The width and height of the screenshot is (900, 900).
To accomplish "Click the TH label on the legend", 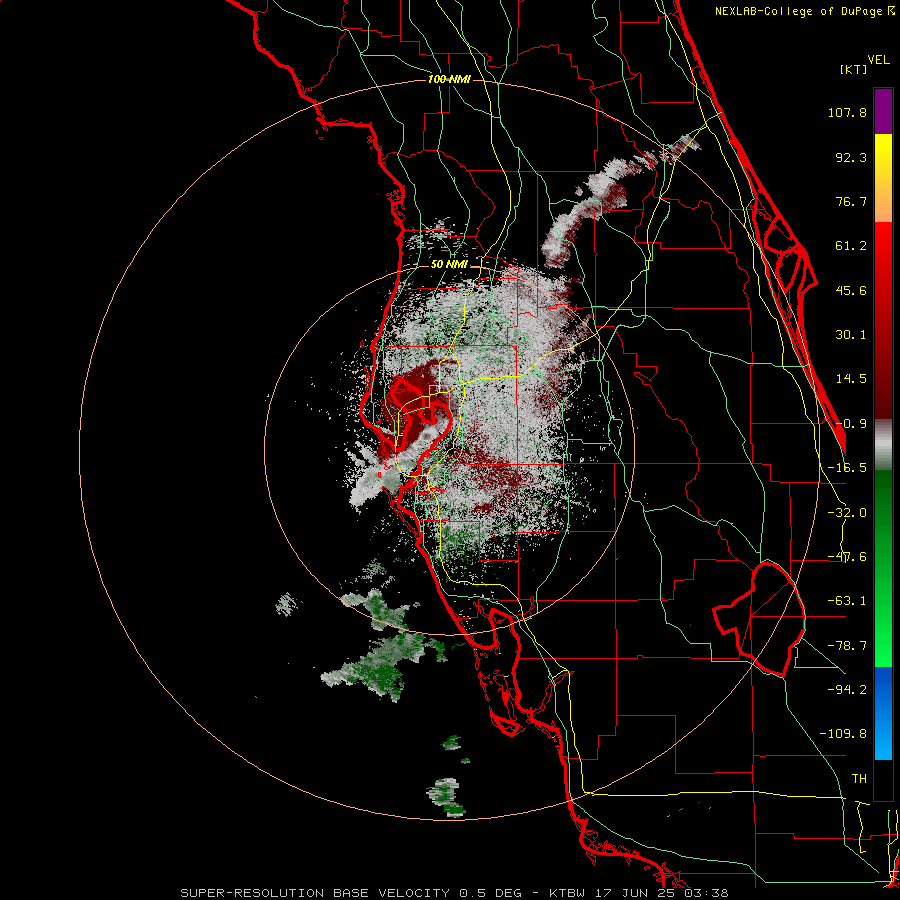I will [x=859, y=779].
